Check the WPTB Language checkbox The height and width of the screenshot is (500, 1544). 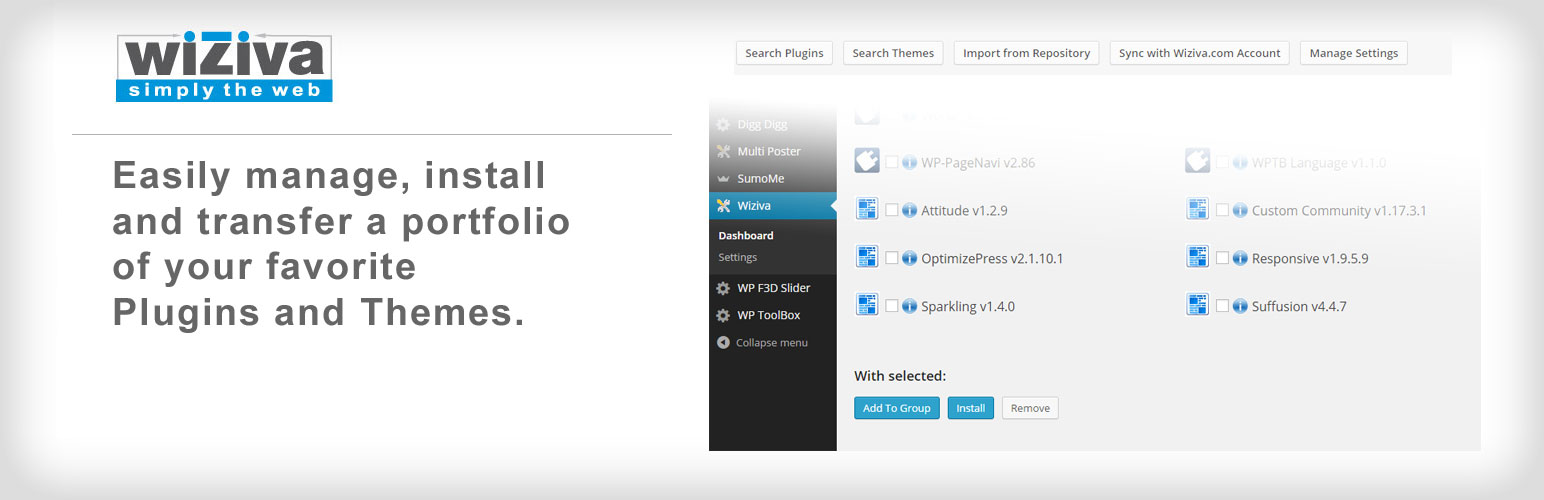tap(1222, 162)
